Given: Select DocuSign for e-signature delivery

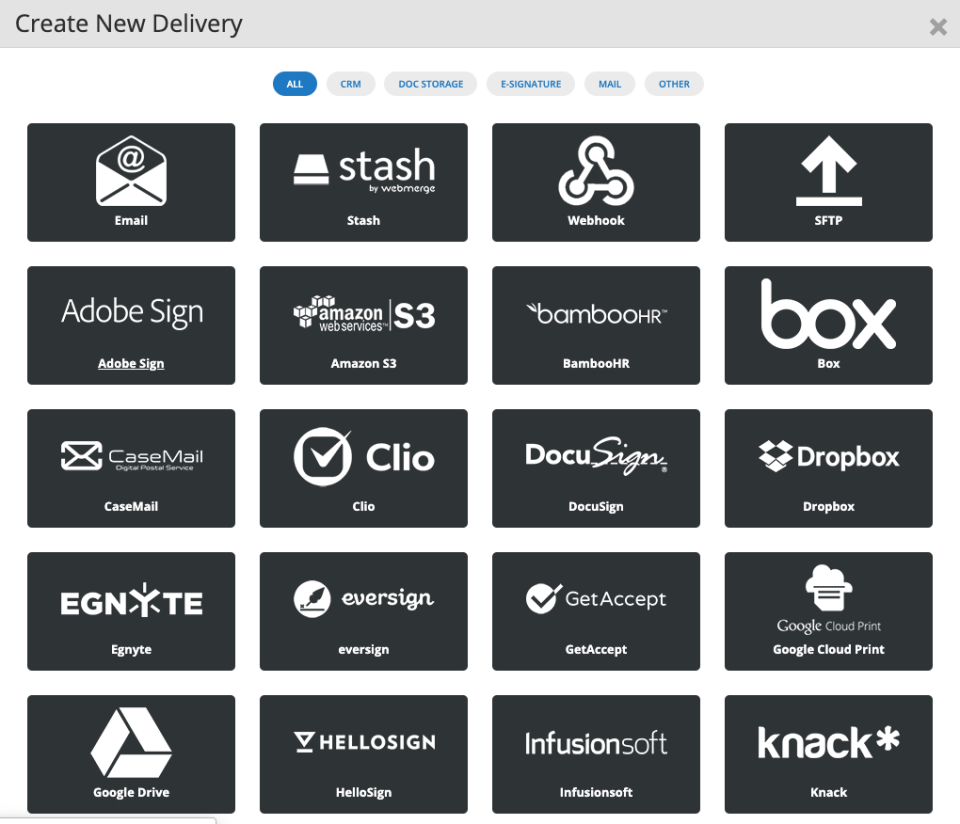Looking at the screenshot, I should coord(596,468).
